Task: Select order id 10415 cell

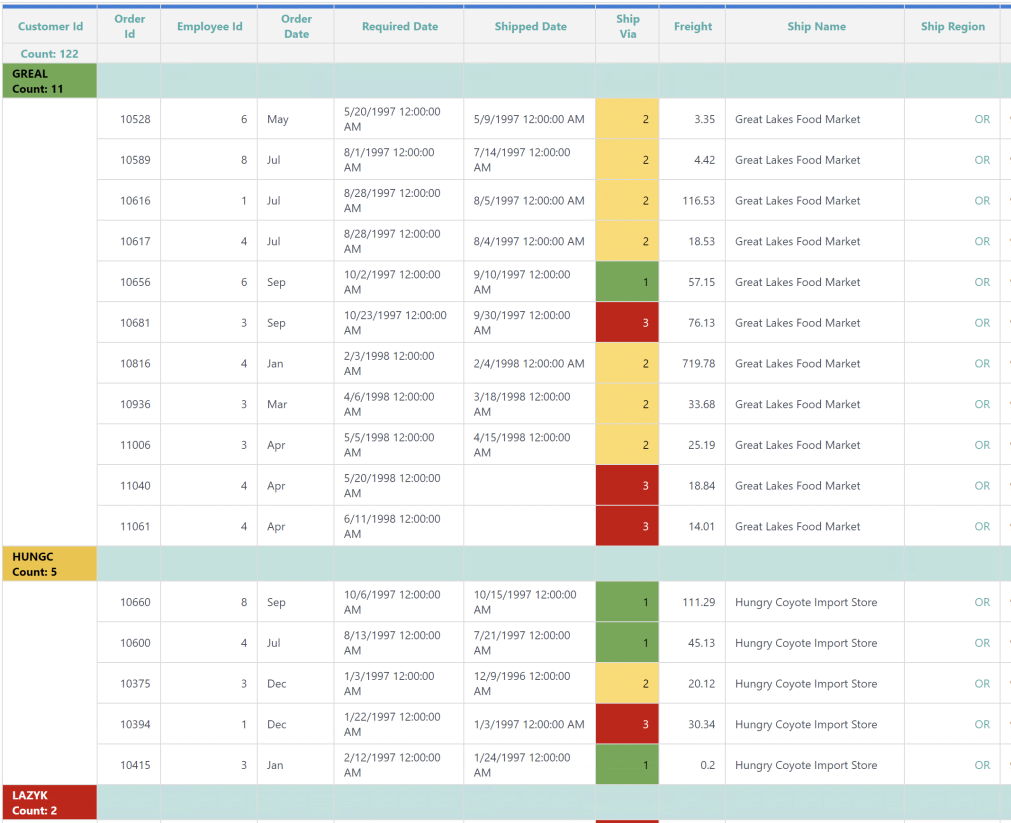Action: click(129, 764)
